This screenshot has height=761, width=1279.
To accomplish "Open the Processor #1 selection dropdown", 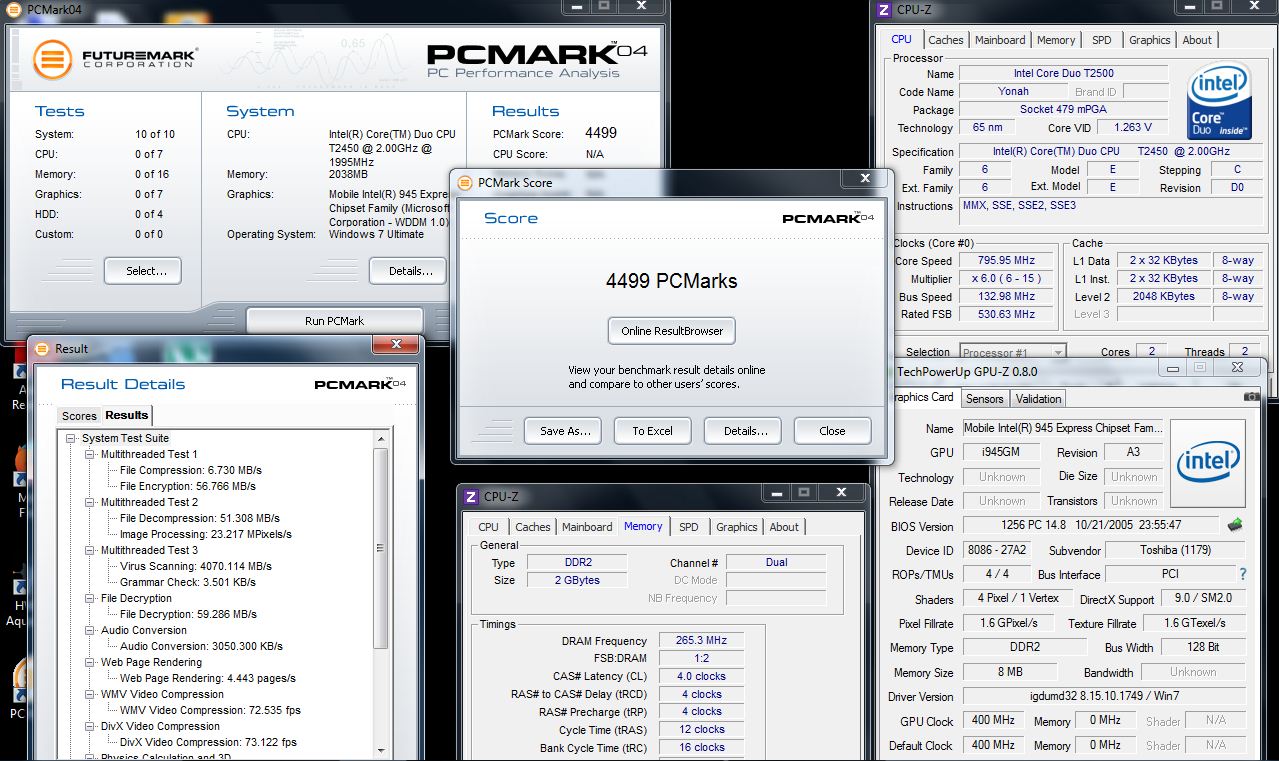I will pos(1012,352).
